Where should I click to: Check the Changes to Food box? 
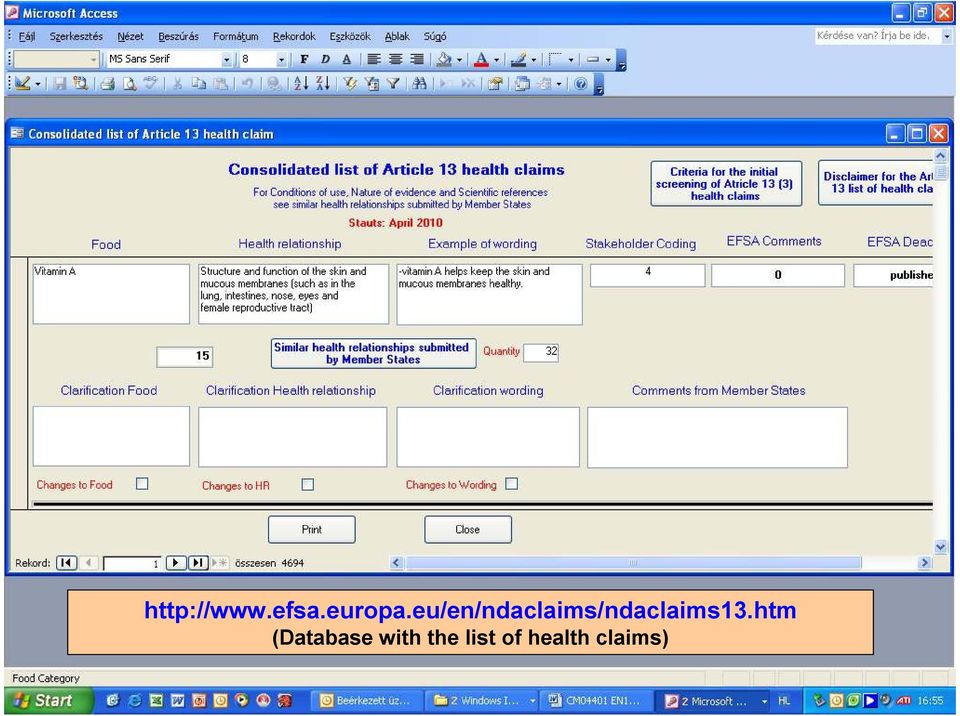142,484
